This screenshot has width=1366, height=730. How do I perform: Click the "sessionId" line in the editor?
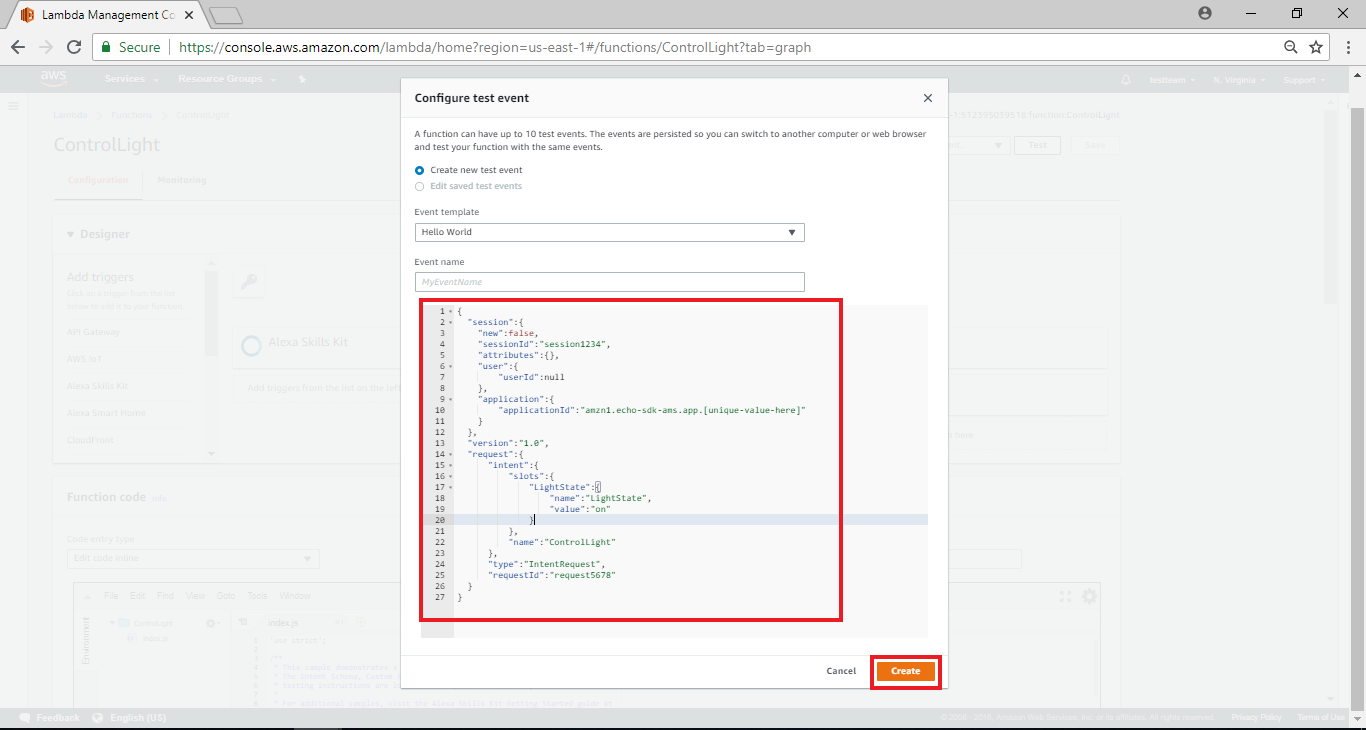click(x=544, y=344)
